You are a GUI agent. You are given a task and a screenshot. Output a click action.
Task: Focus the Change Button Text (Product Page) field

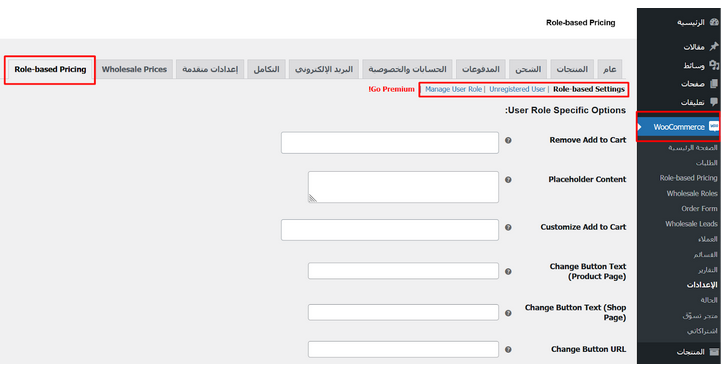tap(403, 271)
